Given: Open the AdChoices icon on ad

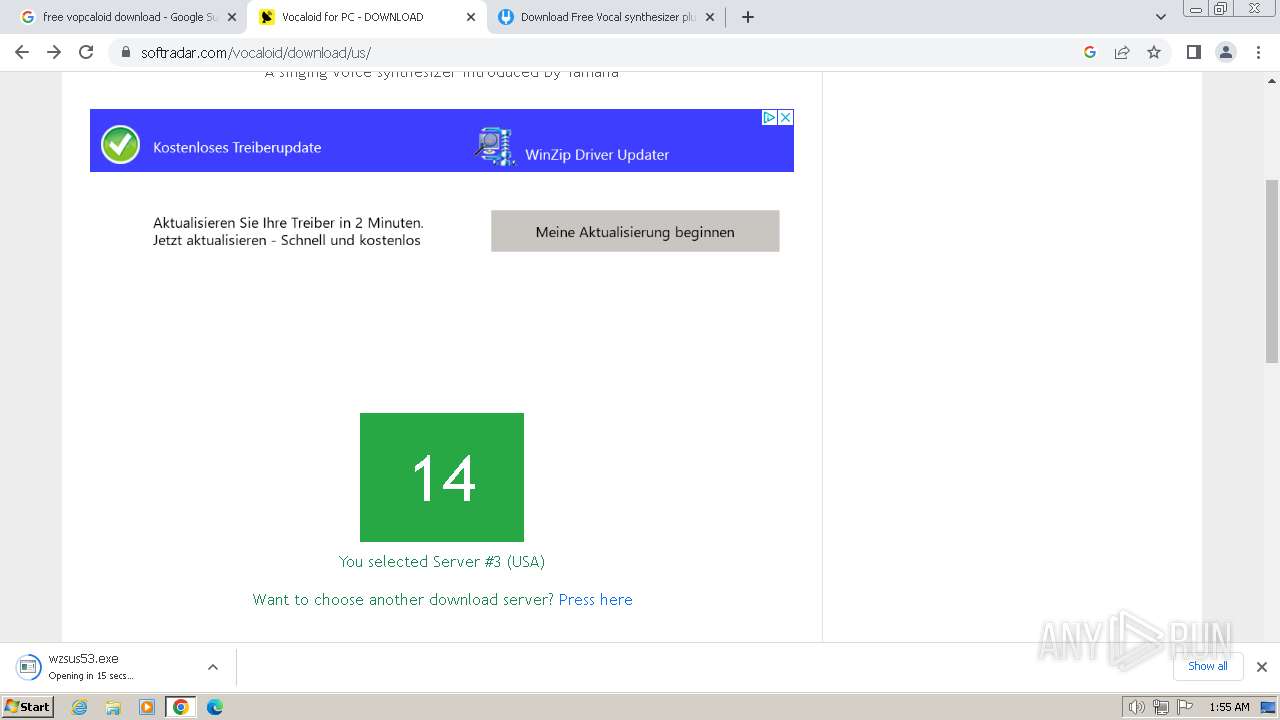Looking at the screenshot, I should pyautogui.click(x=770, y=117).
